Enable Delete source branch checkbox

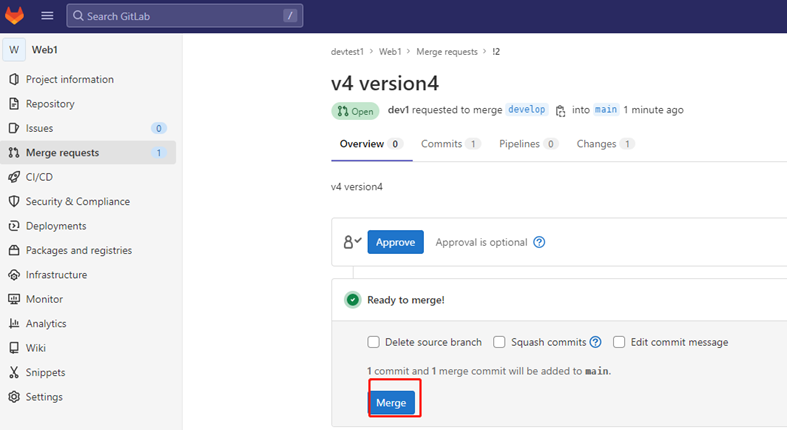pos(373,342)
